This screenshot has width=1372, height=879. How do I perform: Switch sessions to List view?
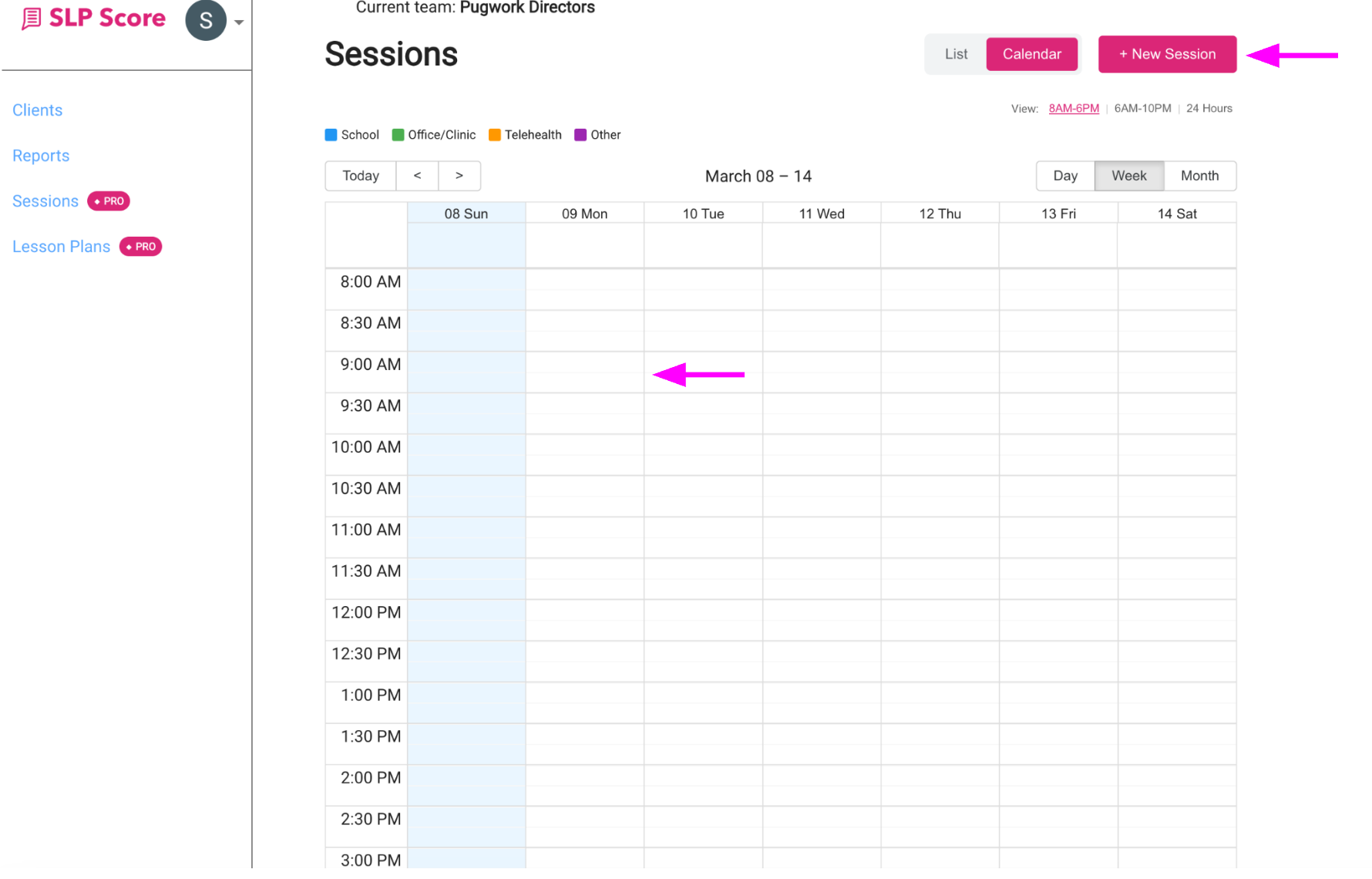(955, 54)
